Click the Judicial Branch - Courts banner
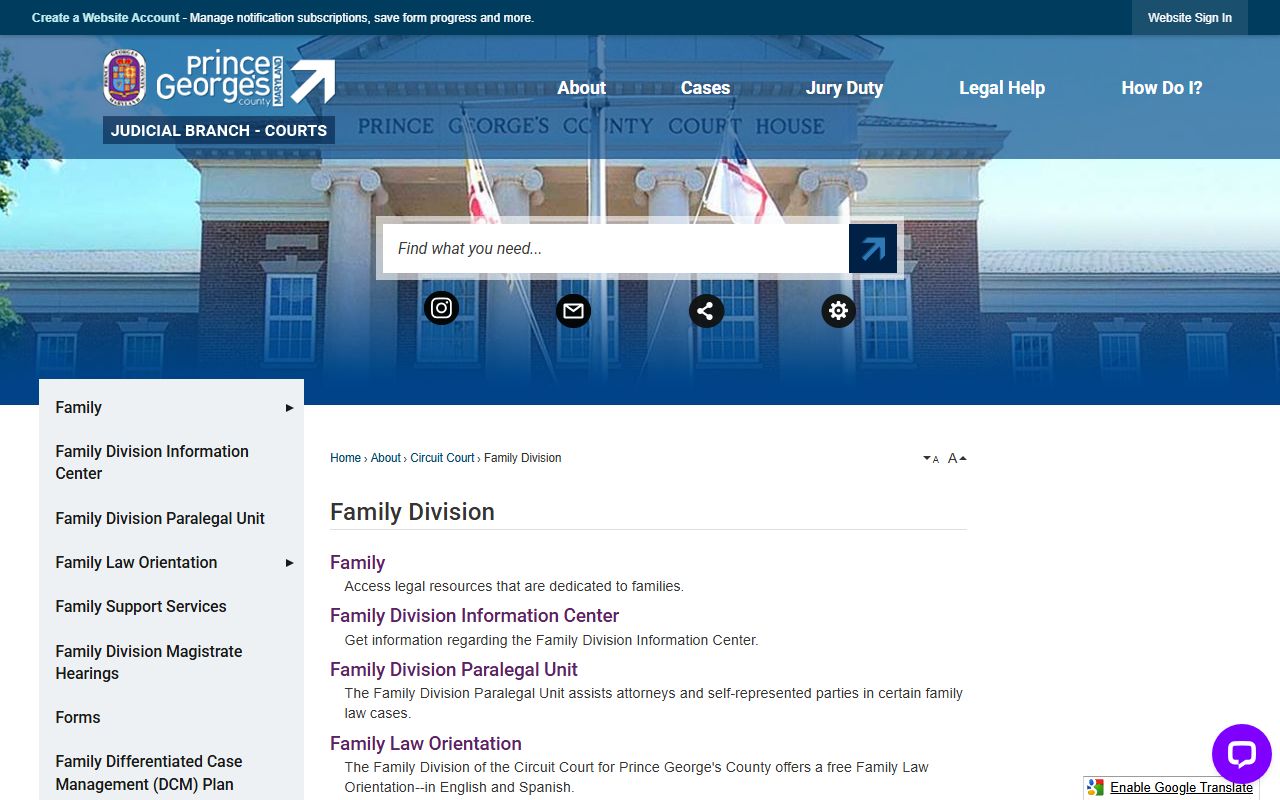Screen dimensions: 1280x800 pyautogui.click(x=219, y=130)
